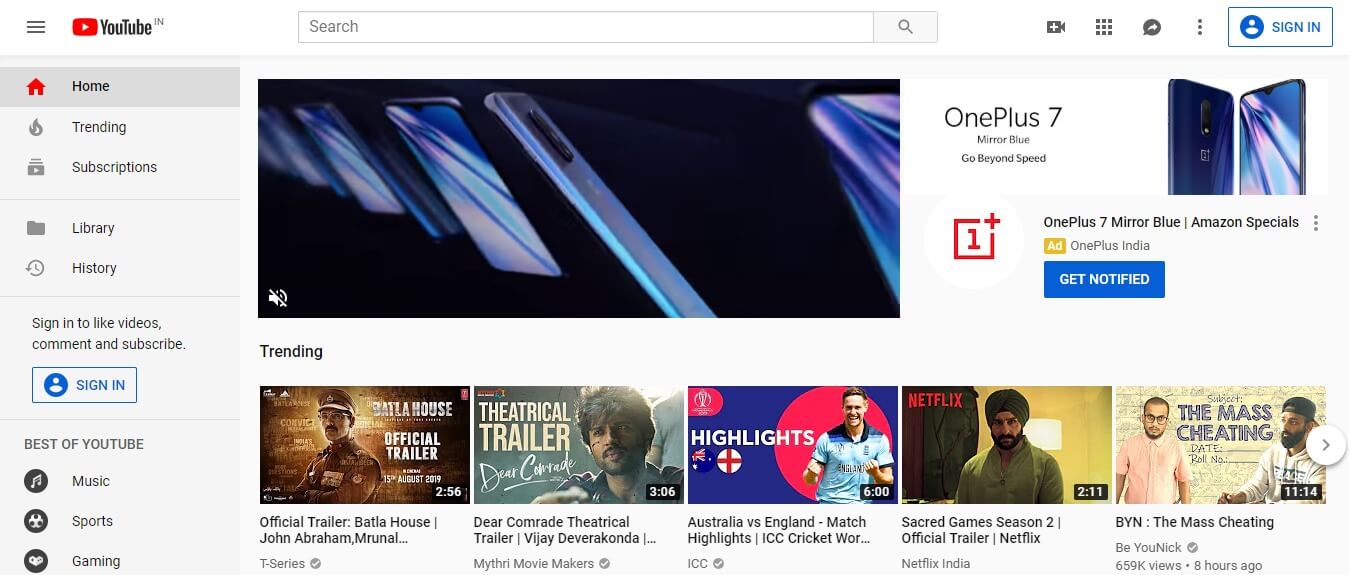Click Dear Comrade Theatrical Trailer title
This screenshot has height=575, width=1349.
point(565,530)
